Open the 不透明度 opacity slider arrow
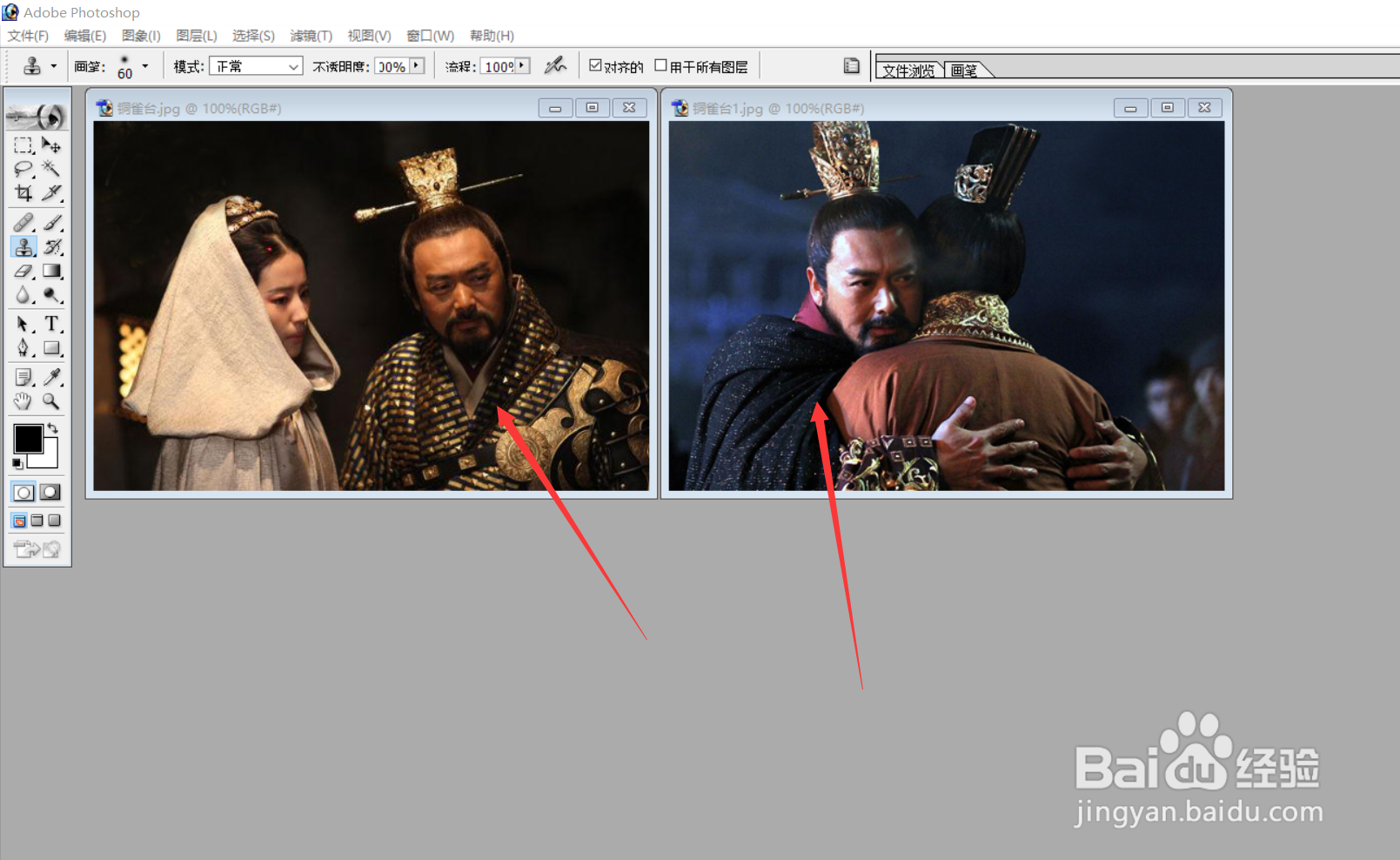 (x=417, y=66)
